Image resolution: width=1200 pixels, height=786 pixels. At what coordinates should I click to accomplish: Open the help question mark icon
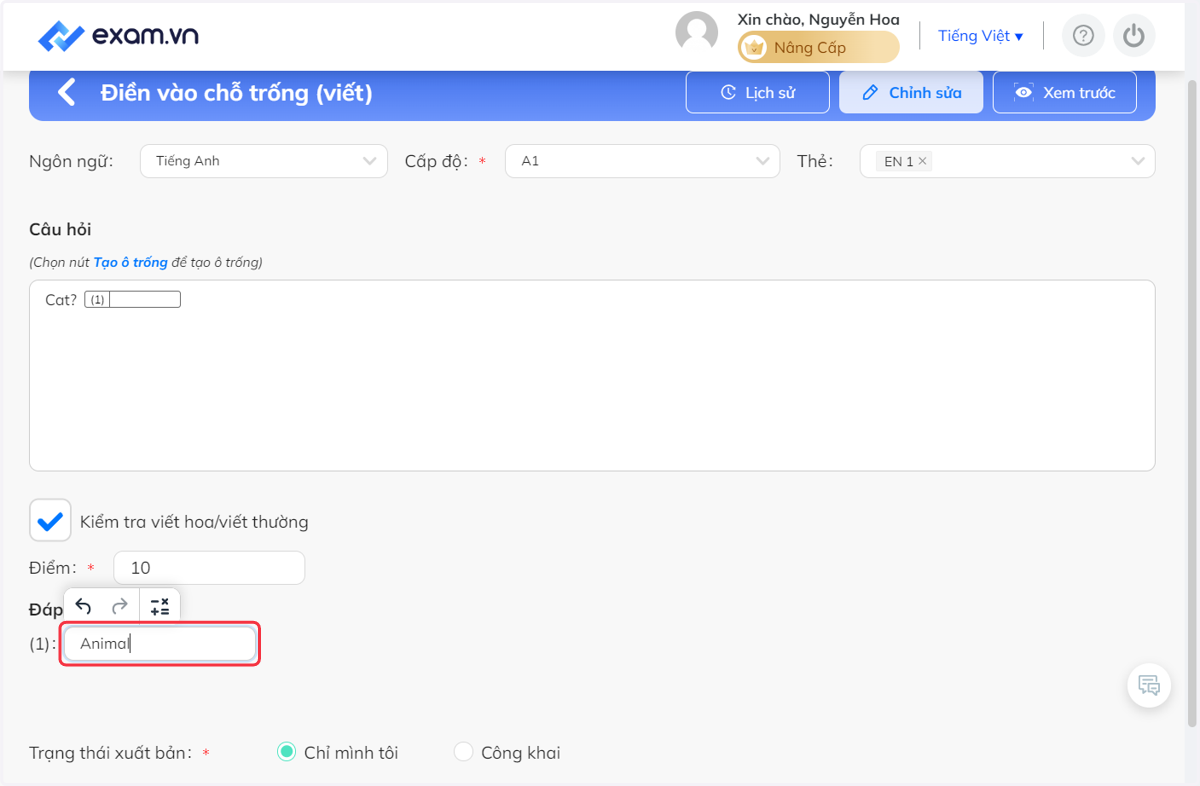coord(1083,36)
